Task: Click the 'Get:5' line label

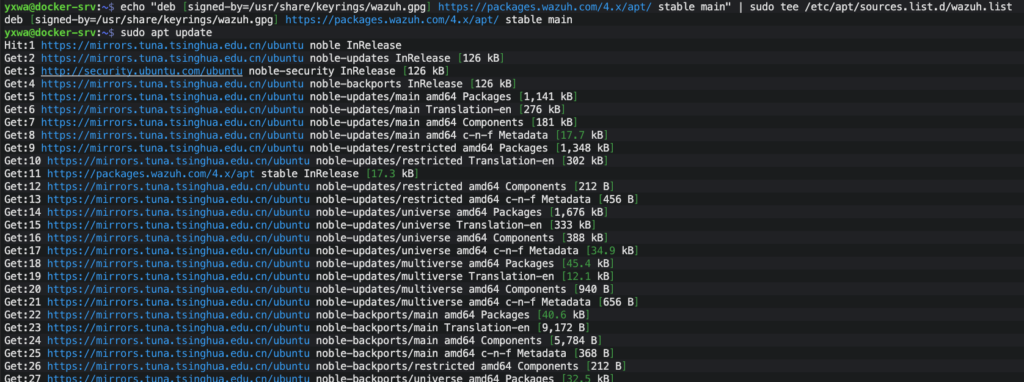Action: [x=20, y=97]
